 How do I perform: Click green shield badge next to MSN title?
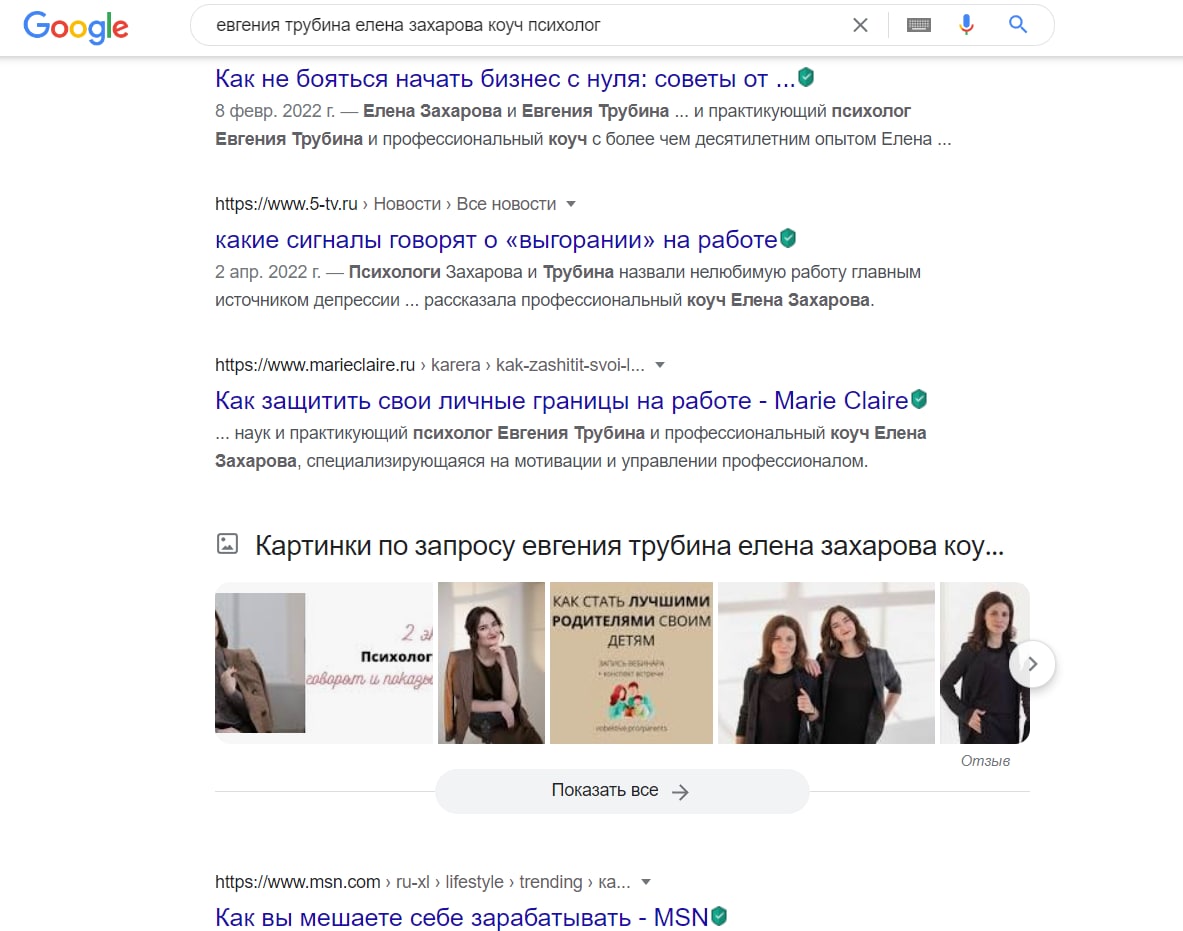coord(719,916)
